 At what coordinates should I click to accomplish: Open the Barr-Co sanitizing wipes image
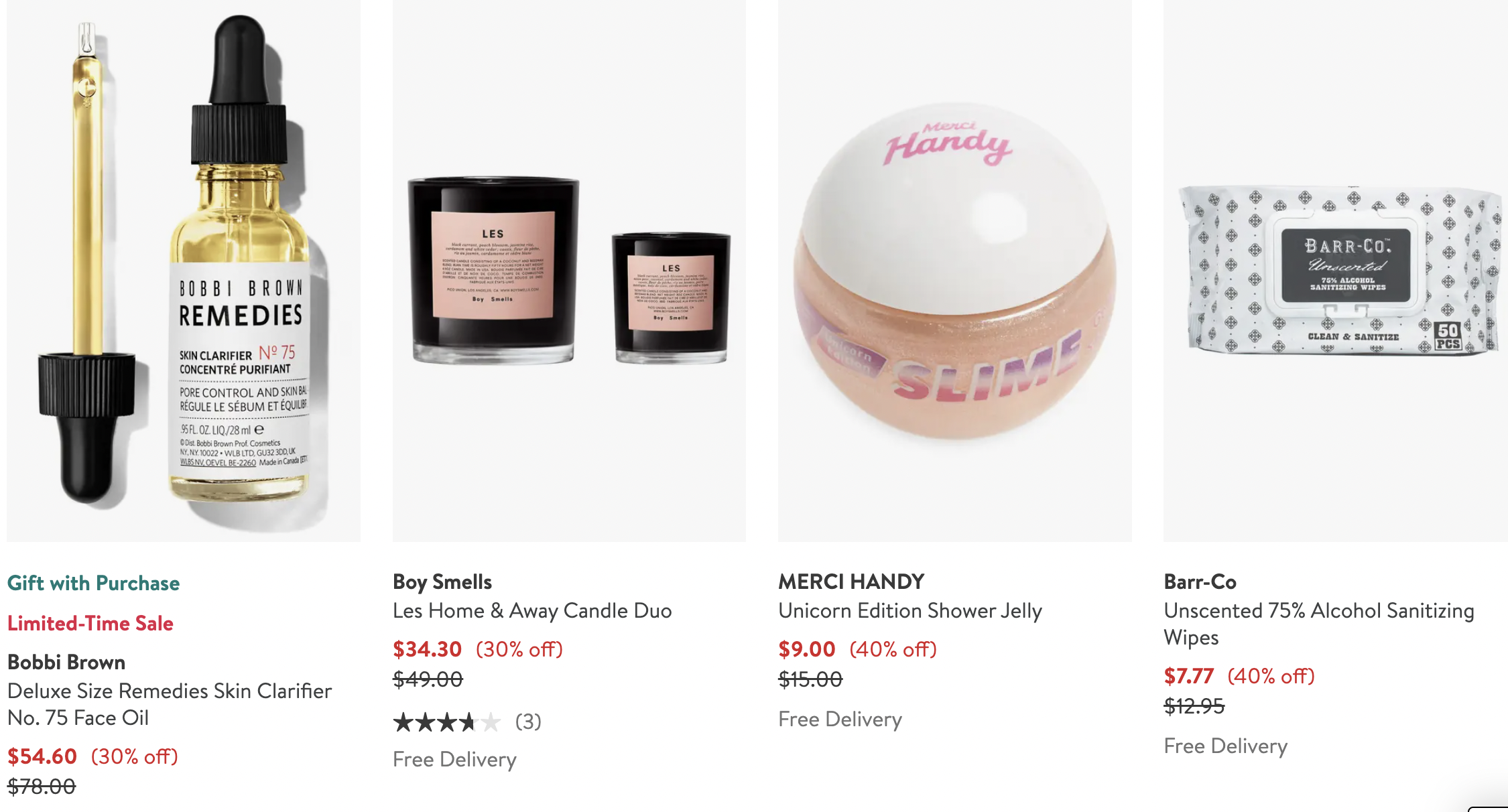1336,271
